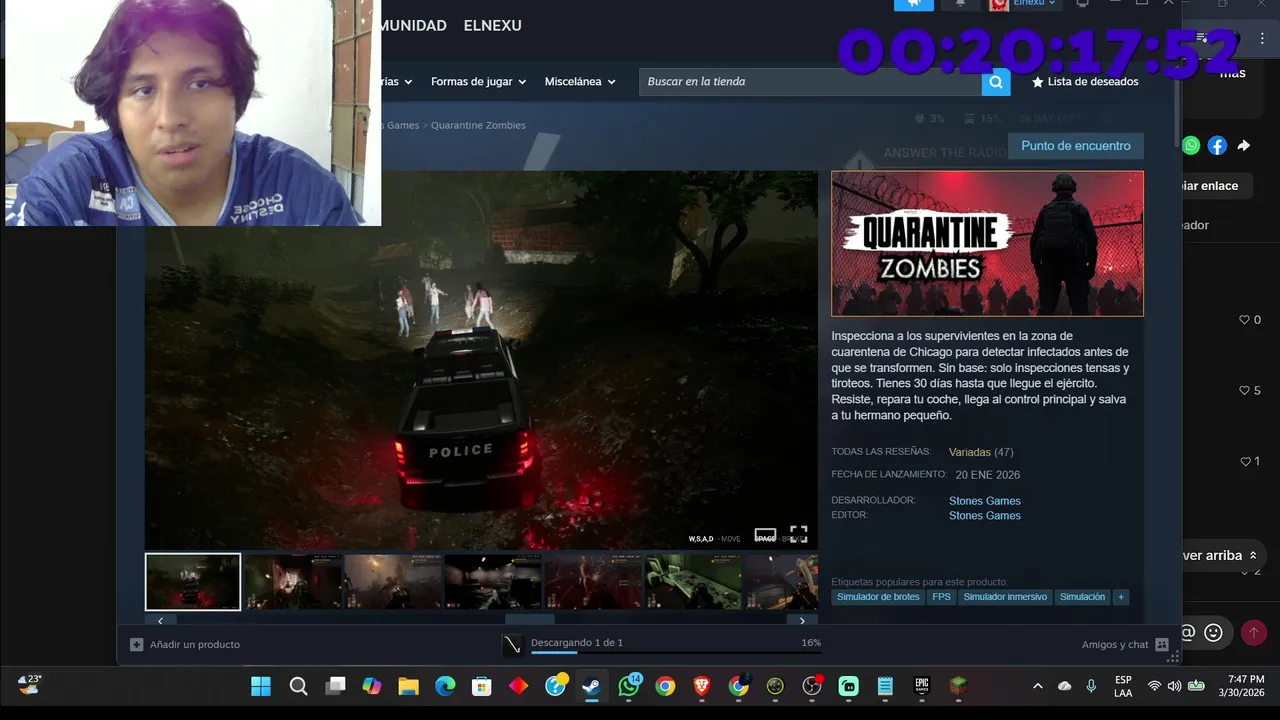
Task: Click the theater mode icon in media viewer
Action: pyautogui.click(x=765, y=535)
